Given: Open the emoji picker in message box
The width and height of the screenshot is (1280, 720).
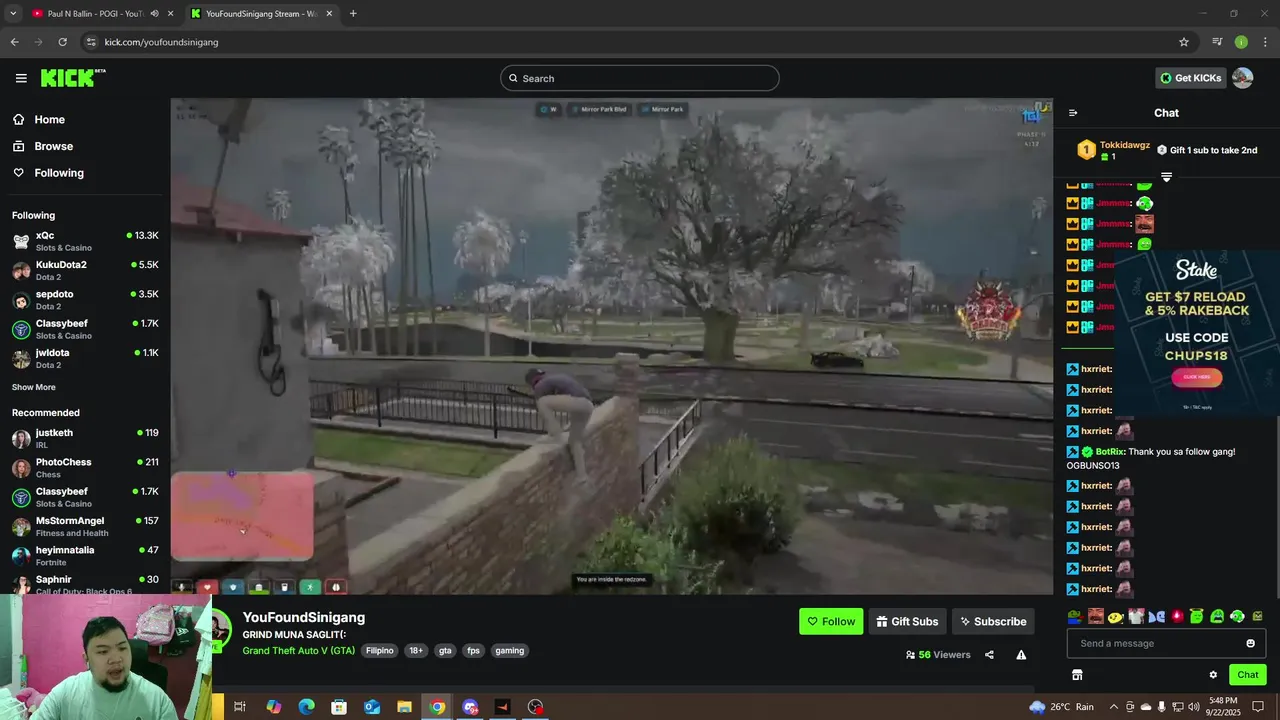Looking at the screenshot, I should 1250,643.
